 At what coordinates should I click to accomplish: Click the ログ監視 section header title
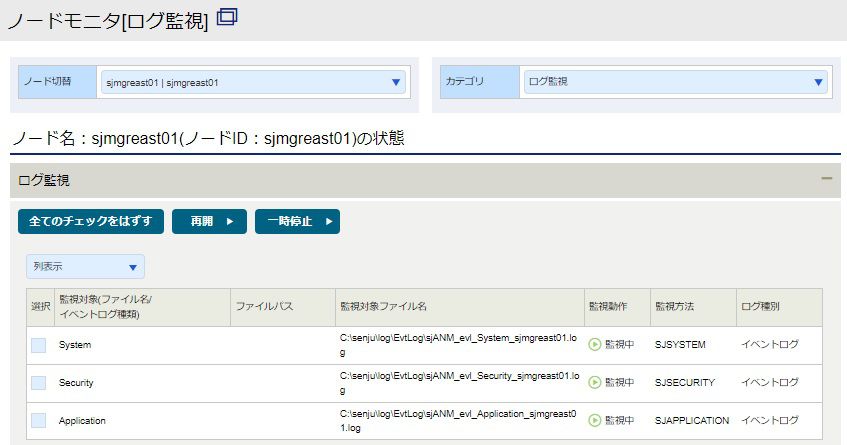[x=44, y=180]
